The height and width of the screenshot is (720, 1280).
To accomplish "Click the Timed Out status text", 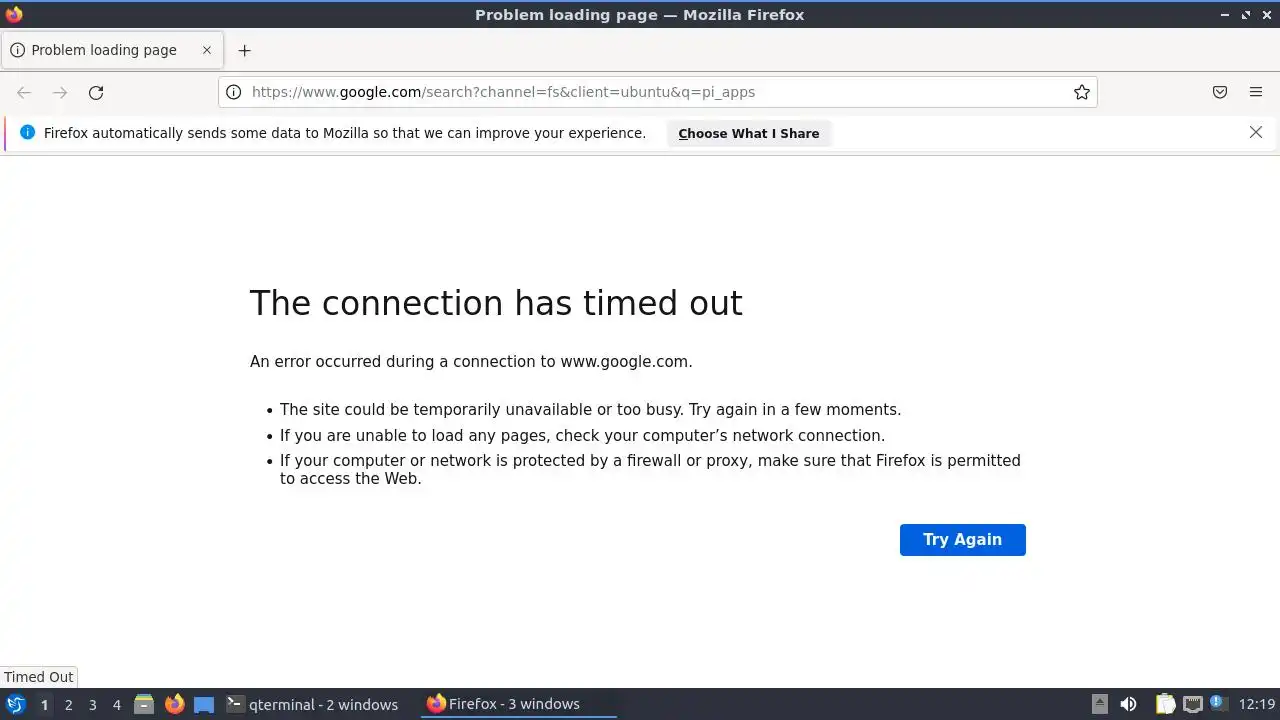I will point(38,677).
